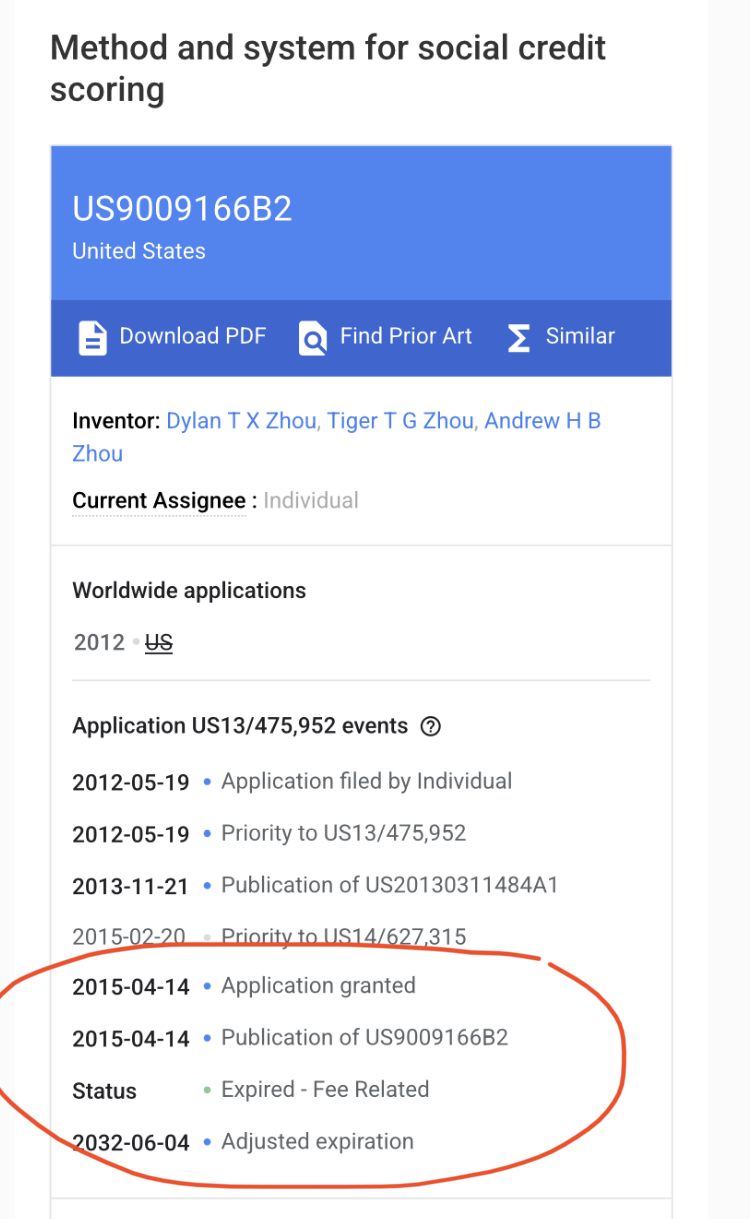Image resolution: width=750 pixels, height=1219 pixels.
Task: Click Publication of US20130311484A1 event
Action: 389,885
